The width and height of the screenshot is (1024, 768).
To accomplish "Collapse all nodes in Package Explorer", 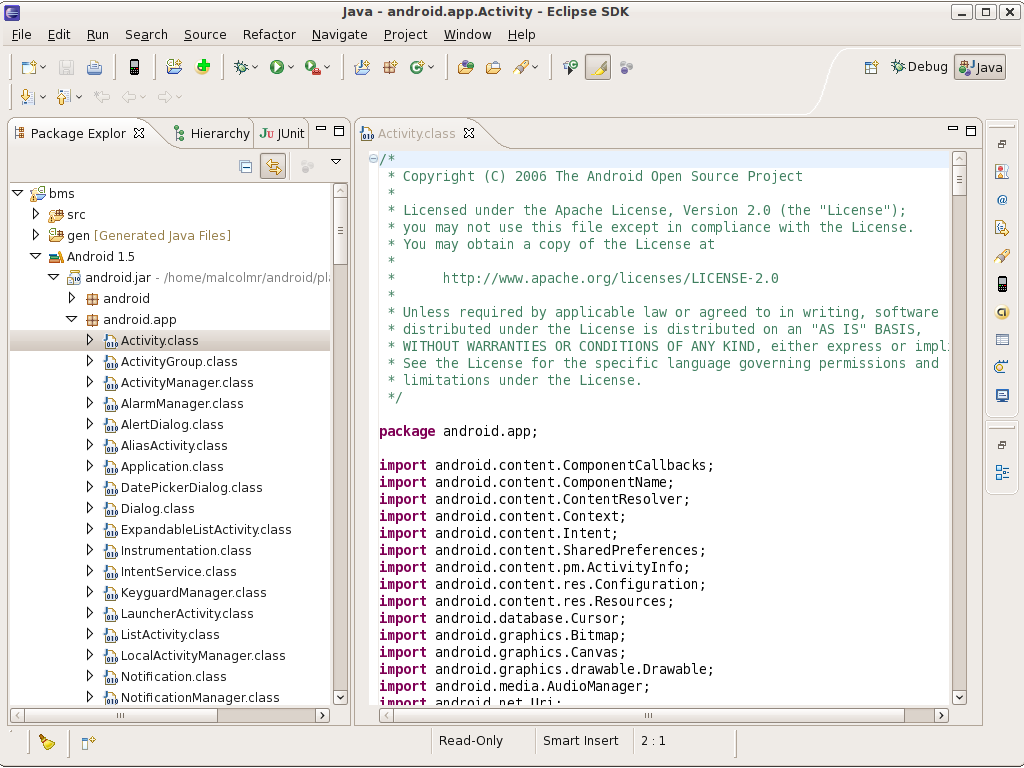I will [x=246, y=166].
